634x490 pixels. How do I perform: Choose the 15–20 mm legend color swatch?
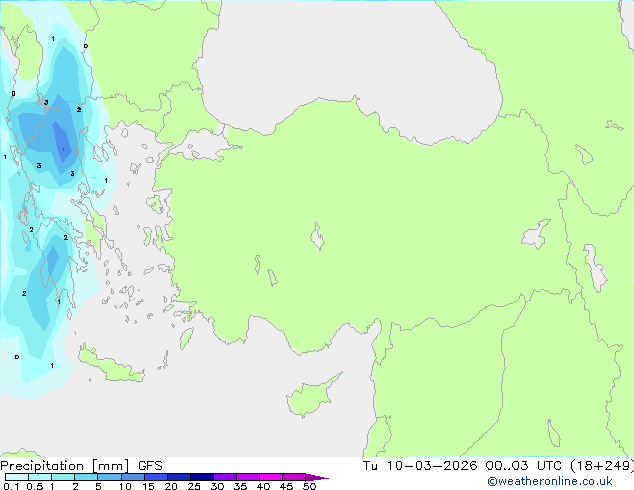pyautogui.click(x=155, y=477)
